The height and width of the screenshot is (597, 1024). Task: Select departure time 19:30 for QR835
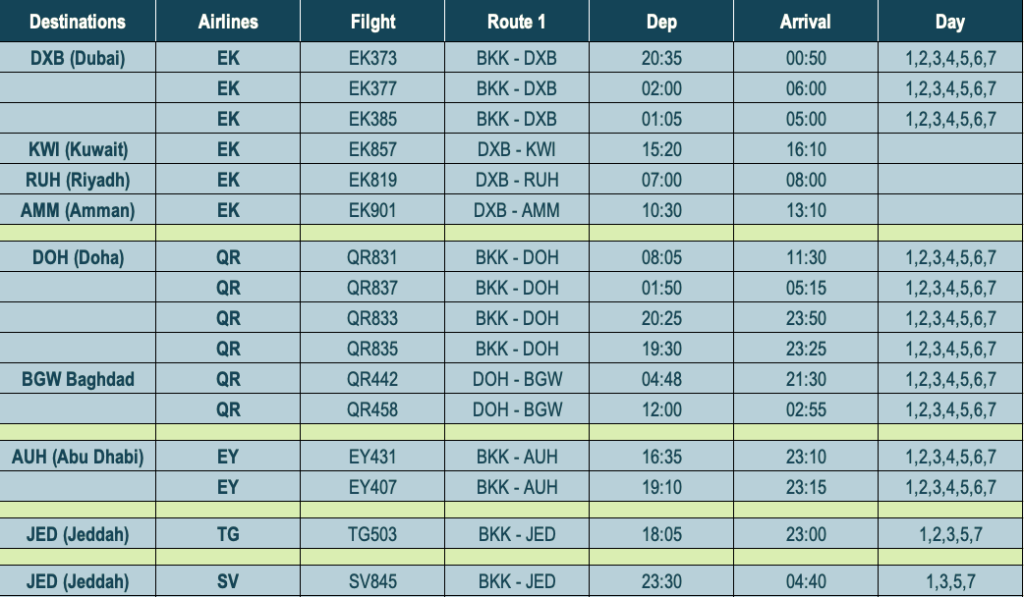click(x=661, y=349)
